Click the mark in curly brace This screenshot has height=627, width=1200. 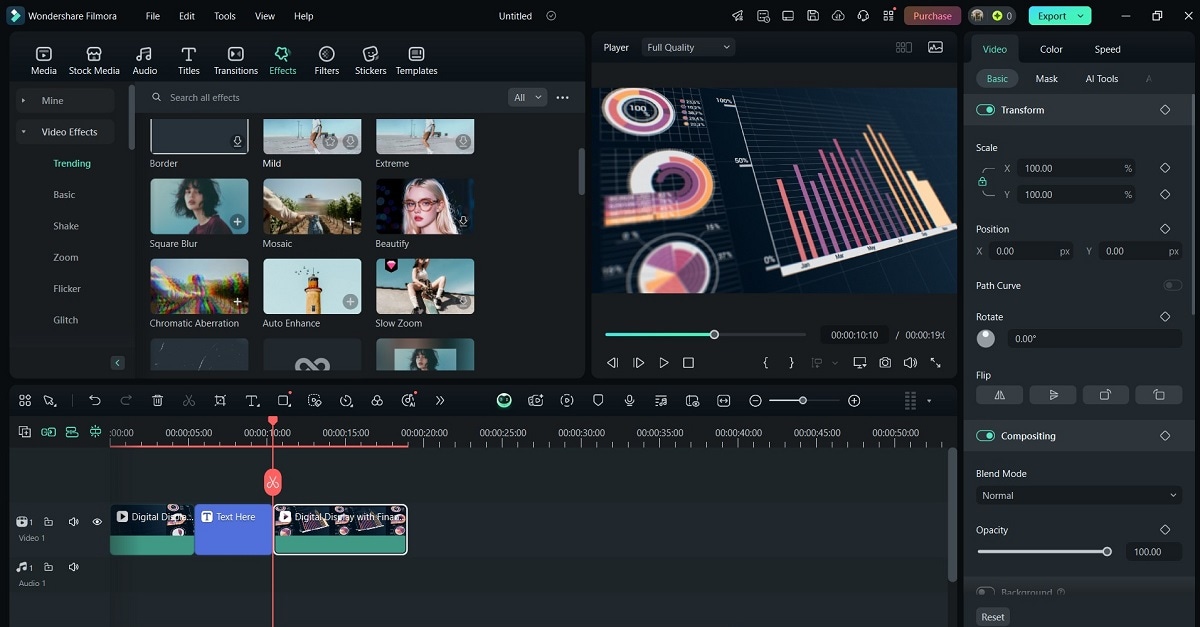[765, 363]
